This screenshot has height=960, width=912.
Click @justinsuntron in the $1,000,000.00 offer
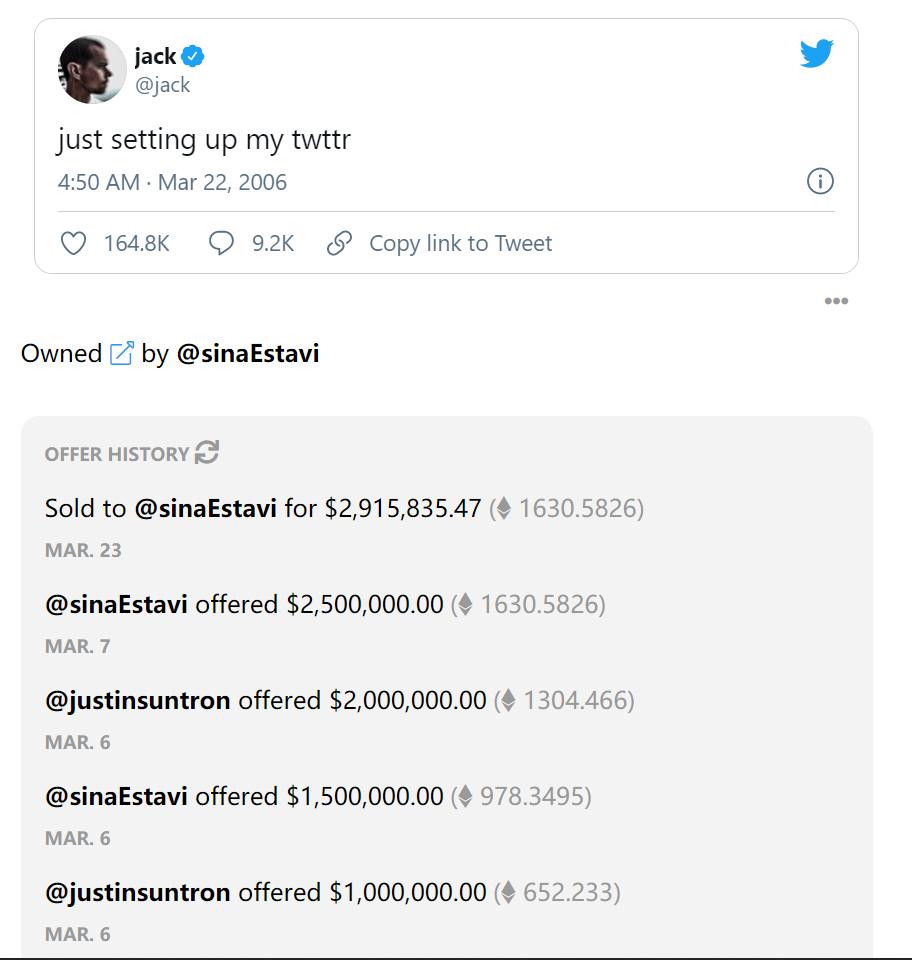tap(137, 892)
